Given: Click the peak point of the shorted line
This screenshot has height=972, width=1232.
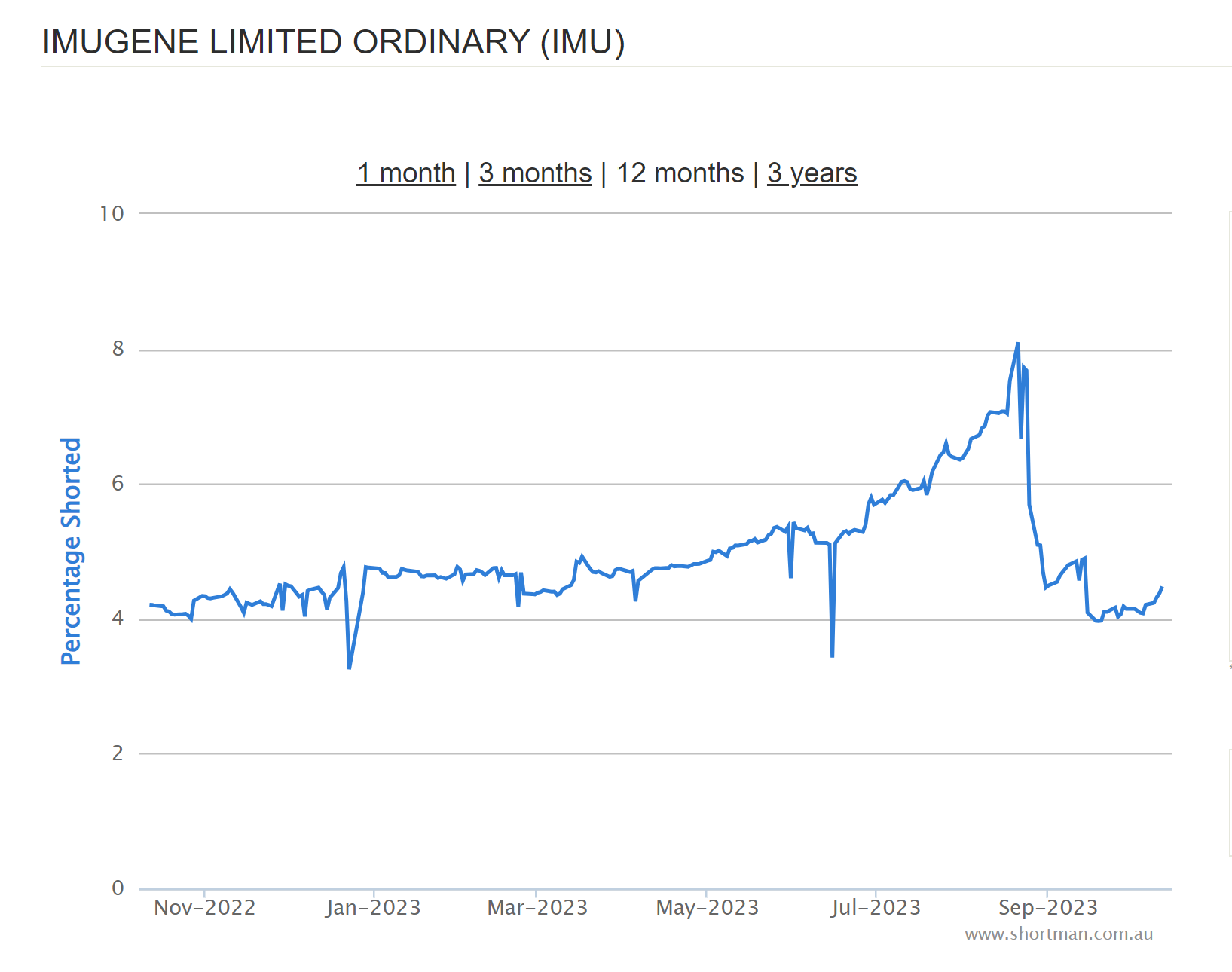Looking at the screenshot, I should click(1018, 344).
